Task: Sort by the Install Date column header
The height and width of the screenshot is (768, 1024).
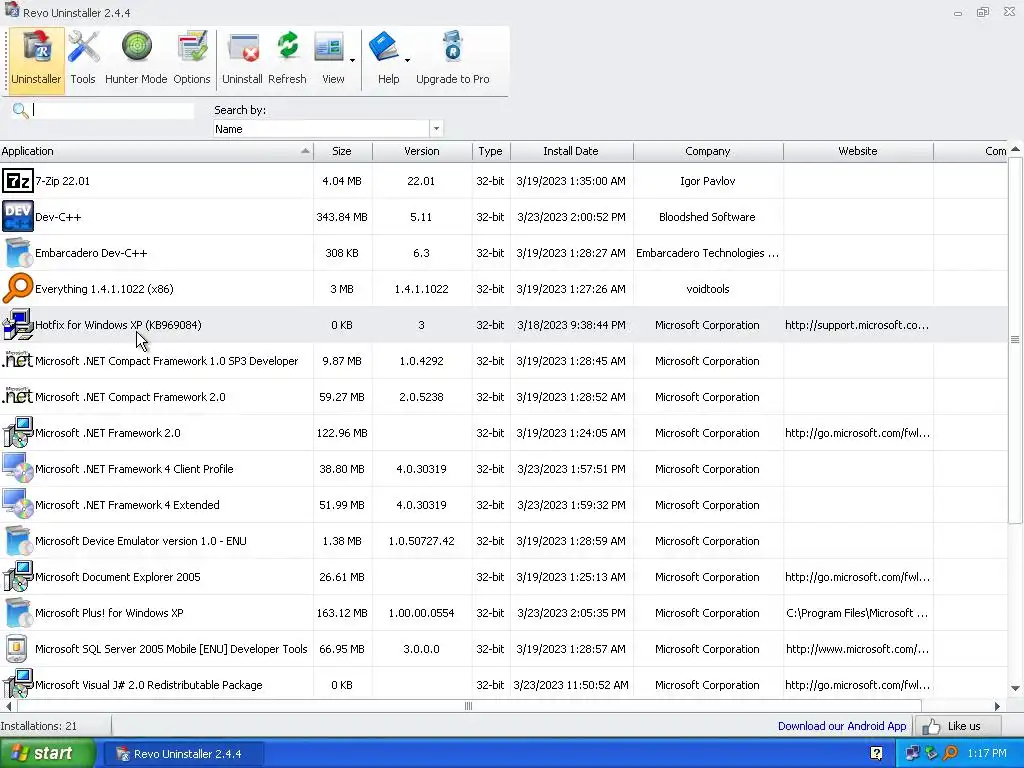Action: pos(571,151)
